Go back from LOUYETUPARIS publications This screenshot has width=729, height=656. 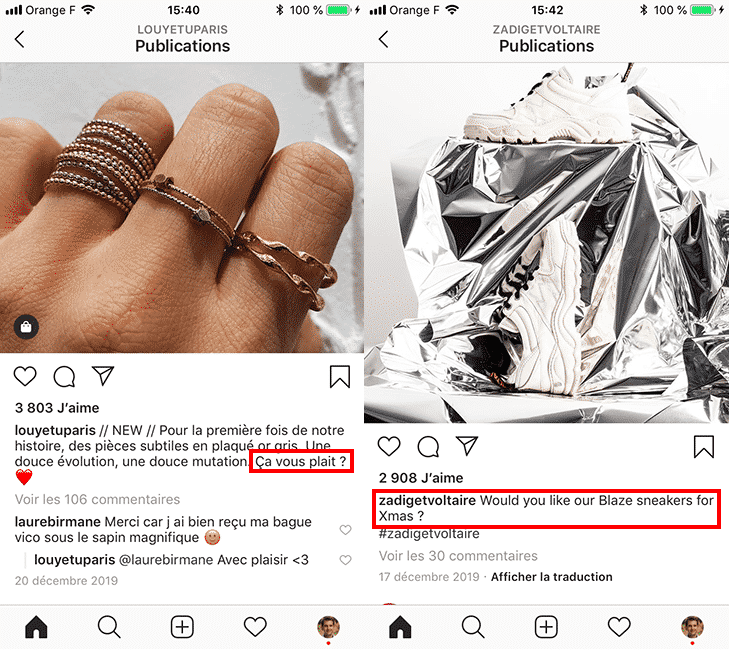[20, 39]
